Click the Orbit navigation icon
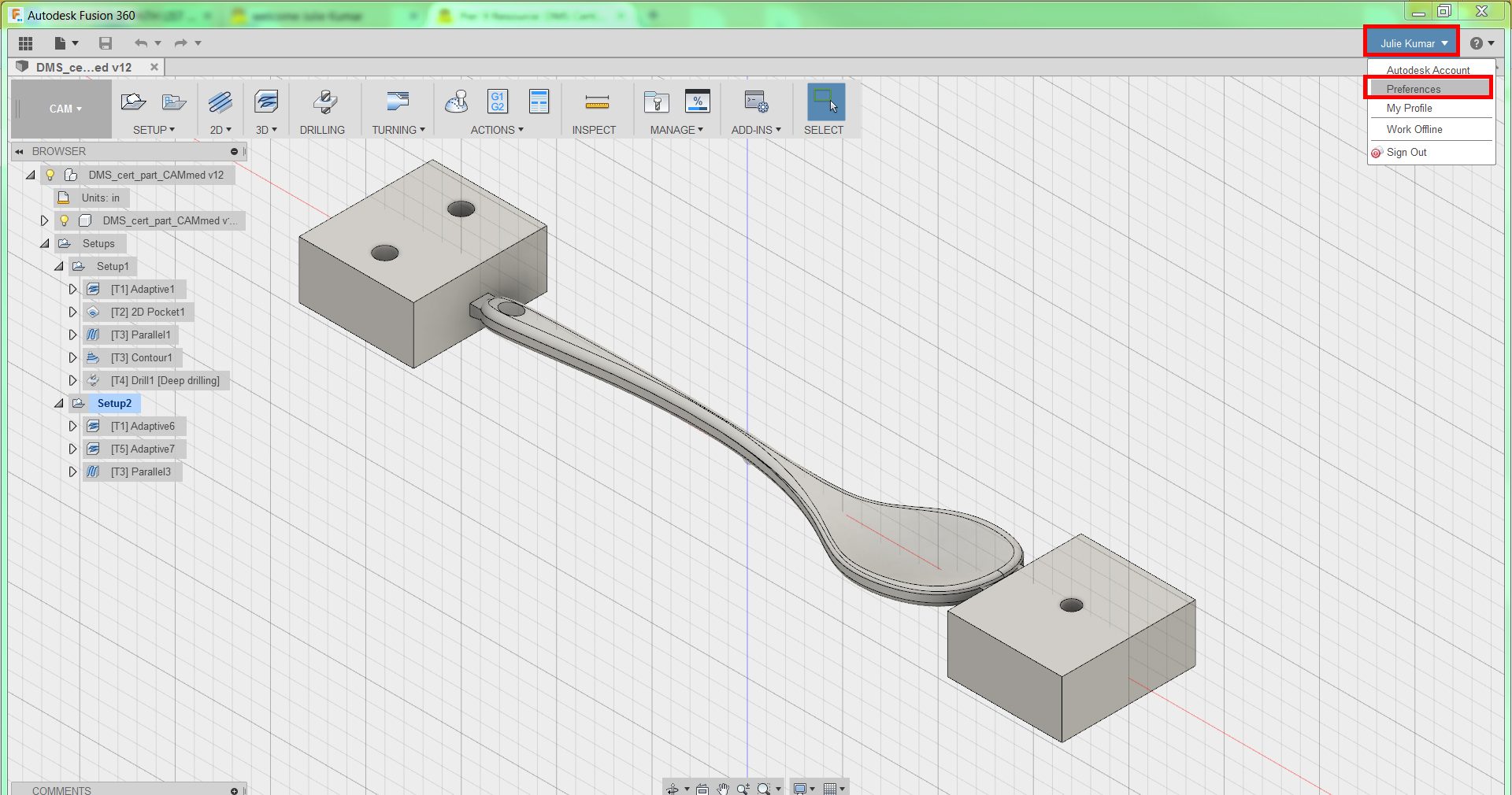The width and height of the screenshot is (1512, 795). (x=672, y=788)
